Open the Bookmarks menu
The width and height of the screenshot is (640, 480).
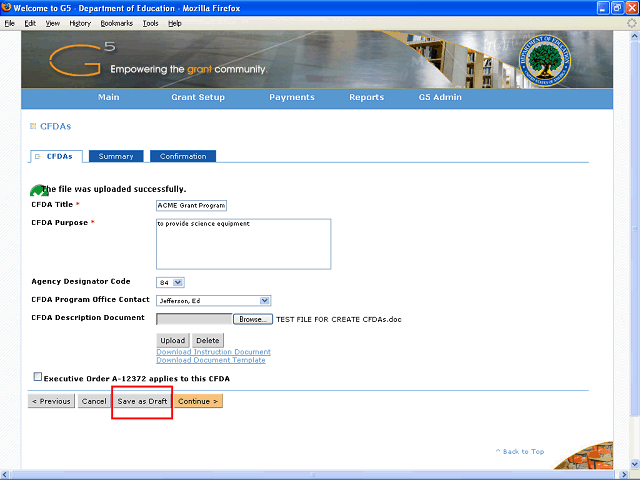[117, 23]
